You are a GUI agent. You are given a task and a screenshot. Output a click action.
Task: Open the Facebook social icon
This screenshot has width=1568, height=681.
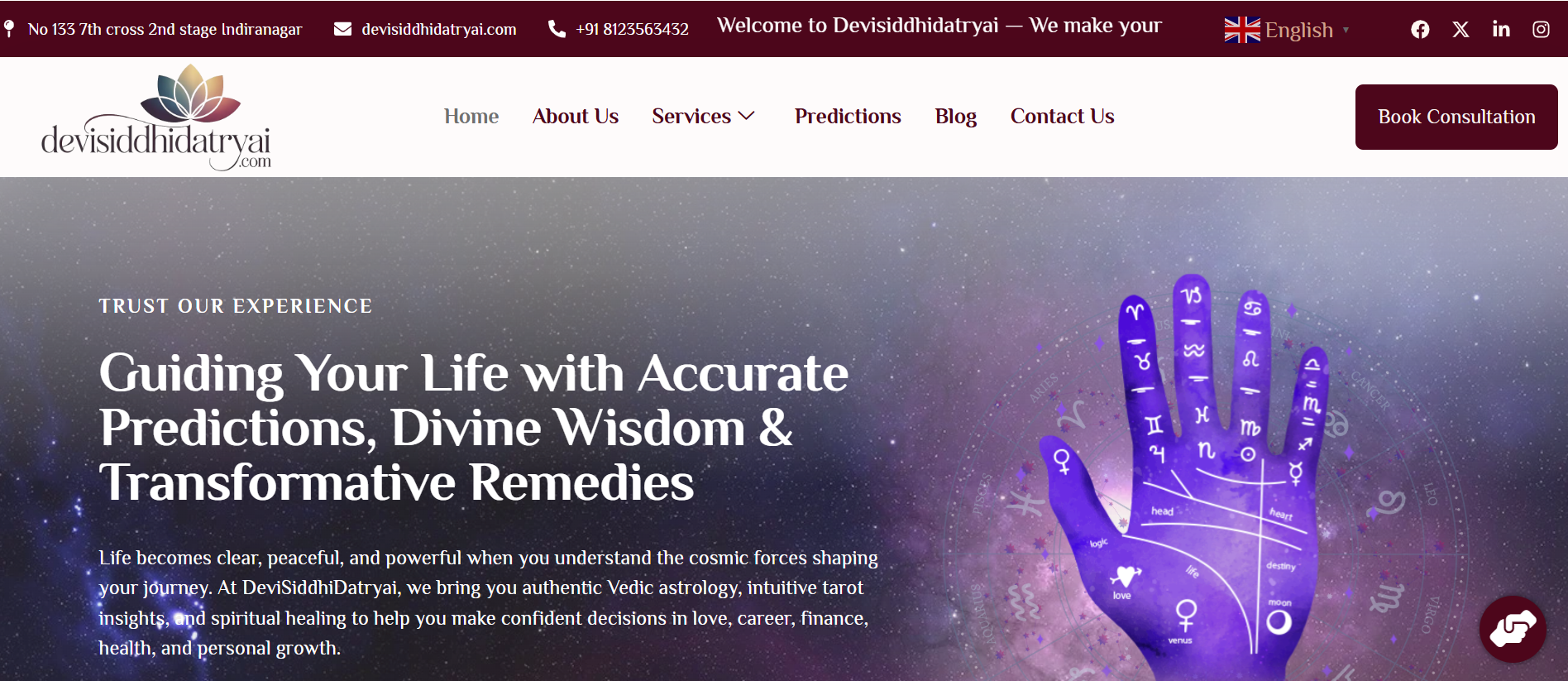click(x=1420, y=30)
